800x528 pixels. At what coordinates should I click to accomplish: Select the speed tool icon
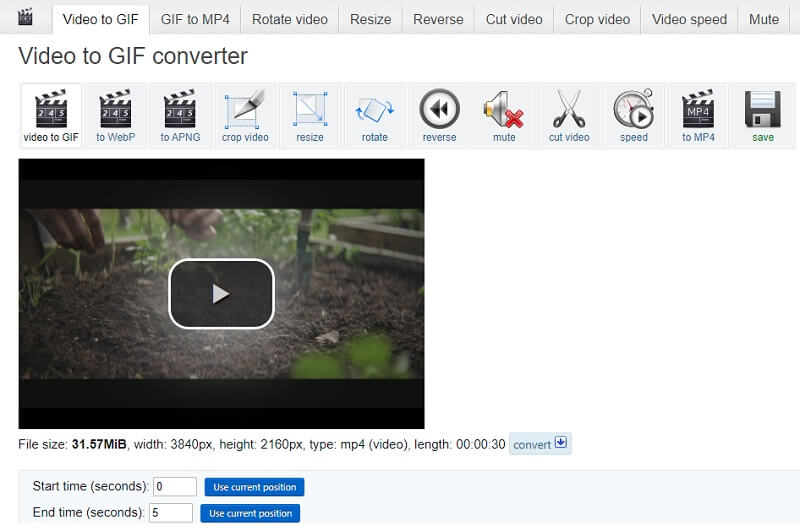(634, 115)
